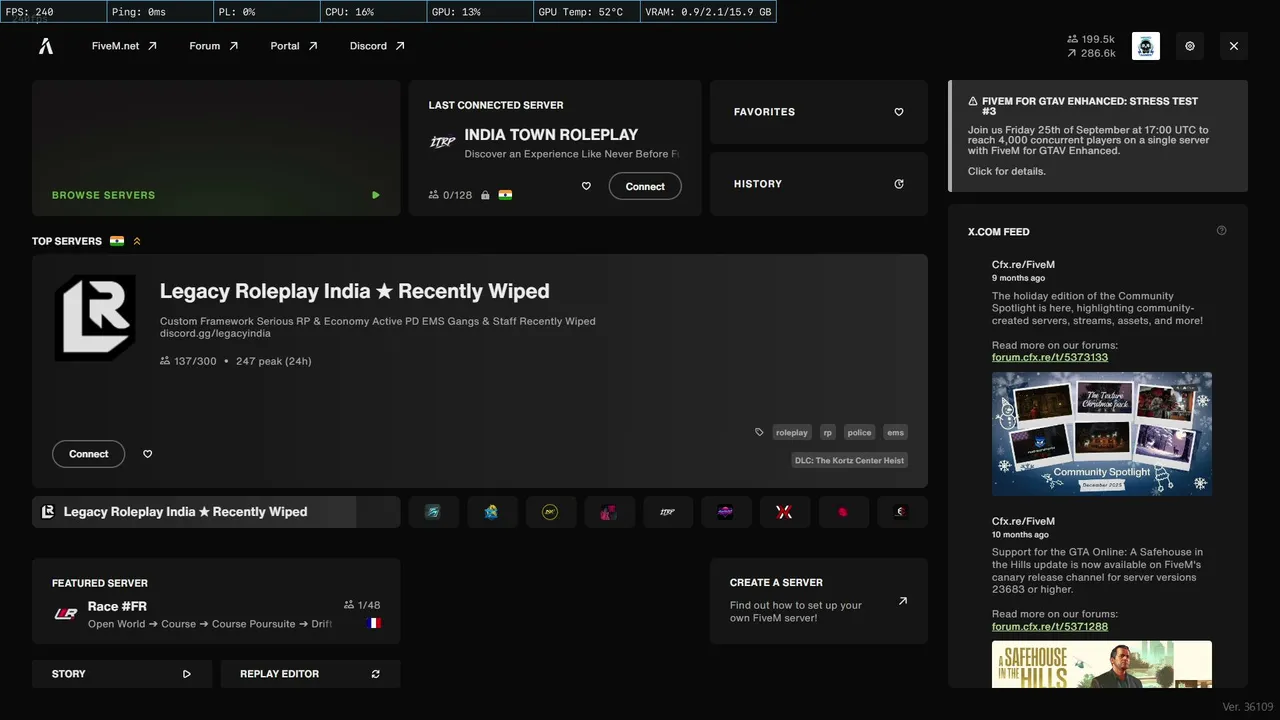Screen dimensions: 1280x720
Task: Open the Portal link
Action: point(294,46)
